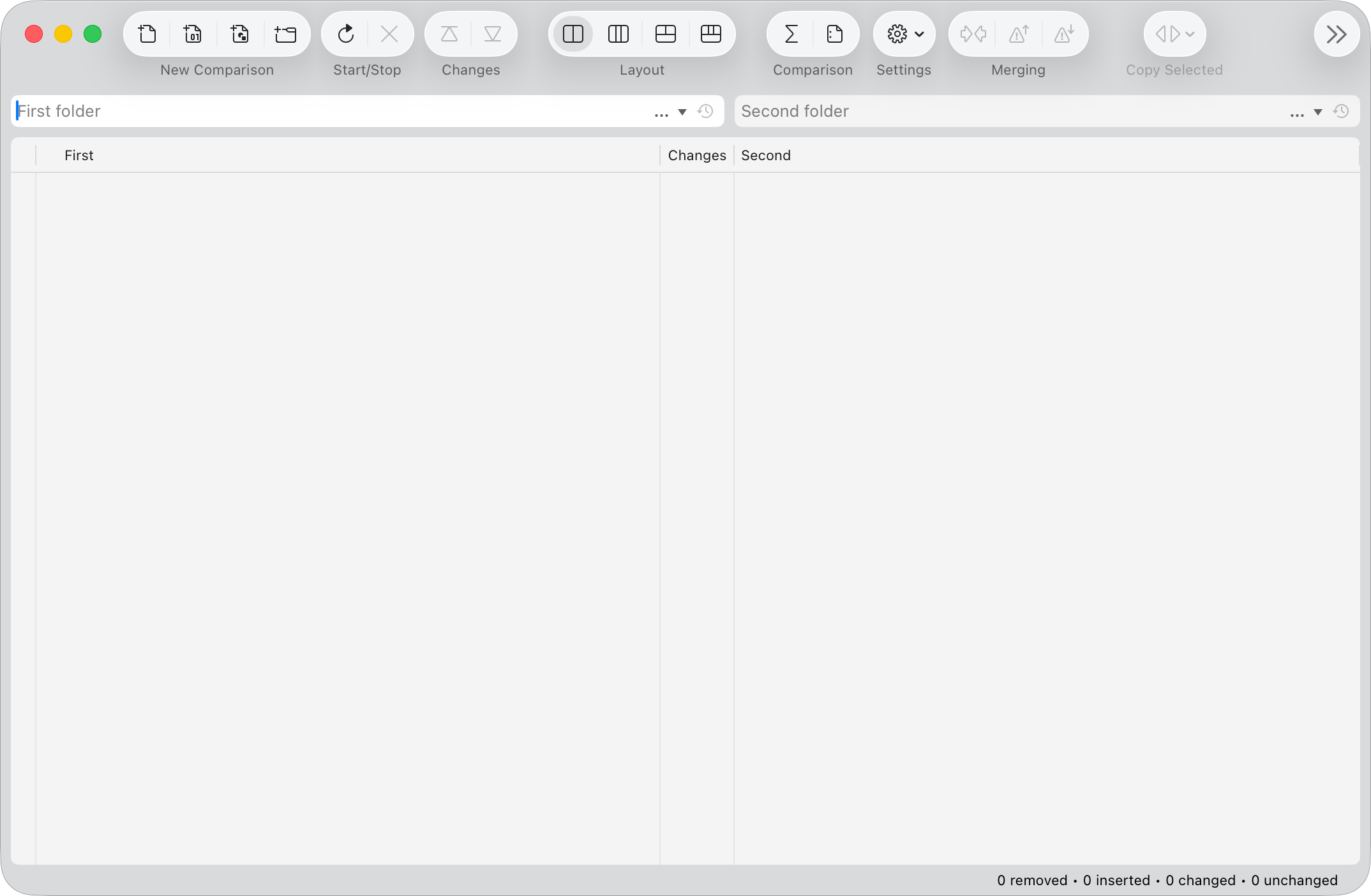
Task: Open the Copy Selected dropdown
Action: (x=1175, y=34)
